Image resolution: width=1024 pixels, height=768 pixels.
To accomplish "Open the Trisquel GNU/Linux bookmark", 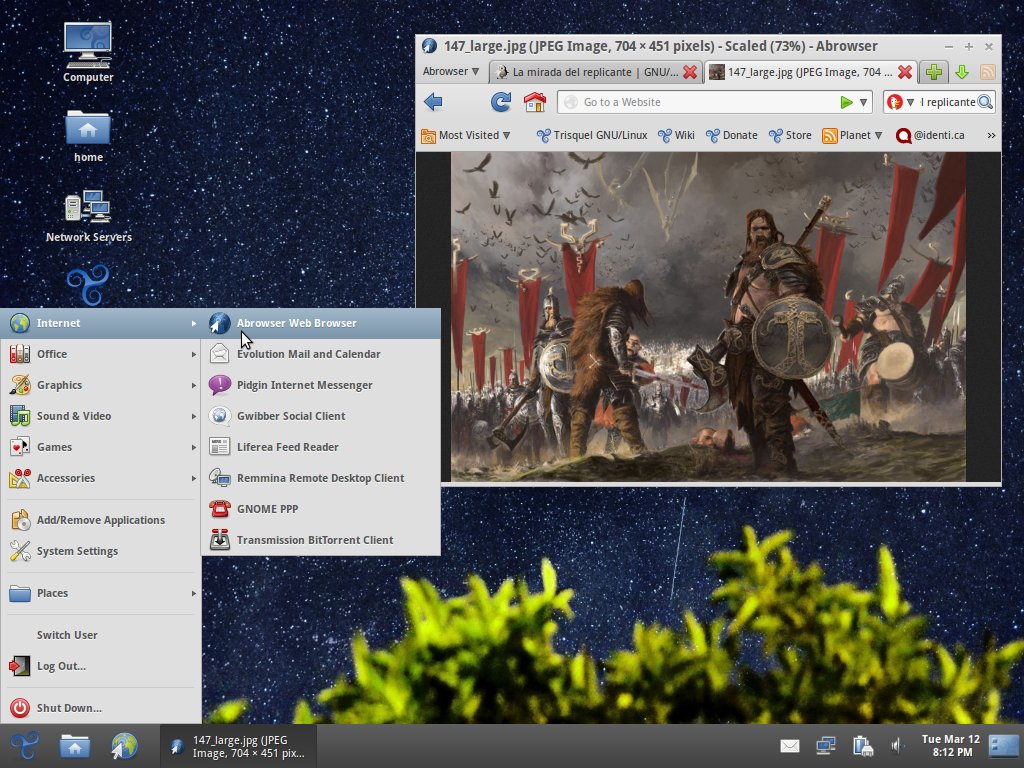I will 592,135.
